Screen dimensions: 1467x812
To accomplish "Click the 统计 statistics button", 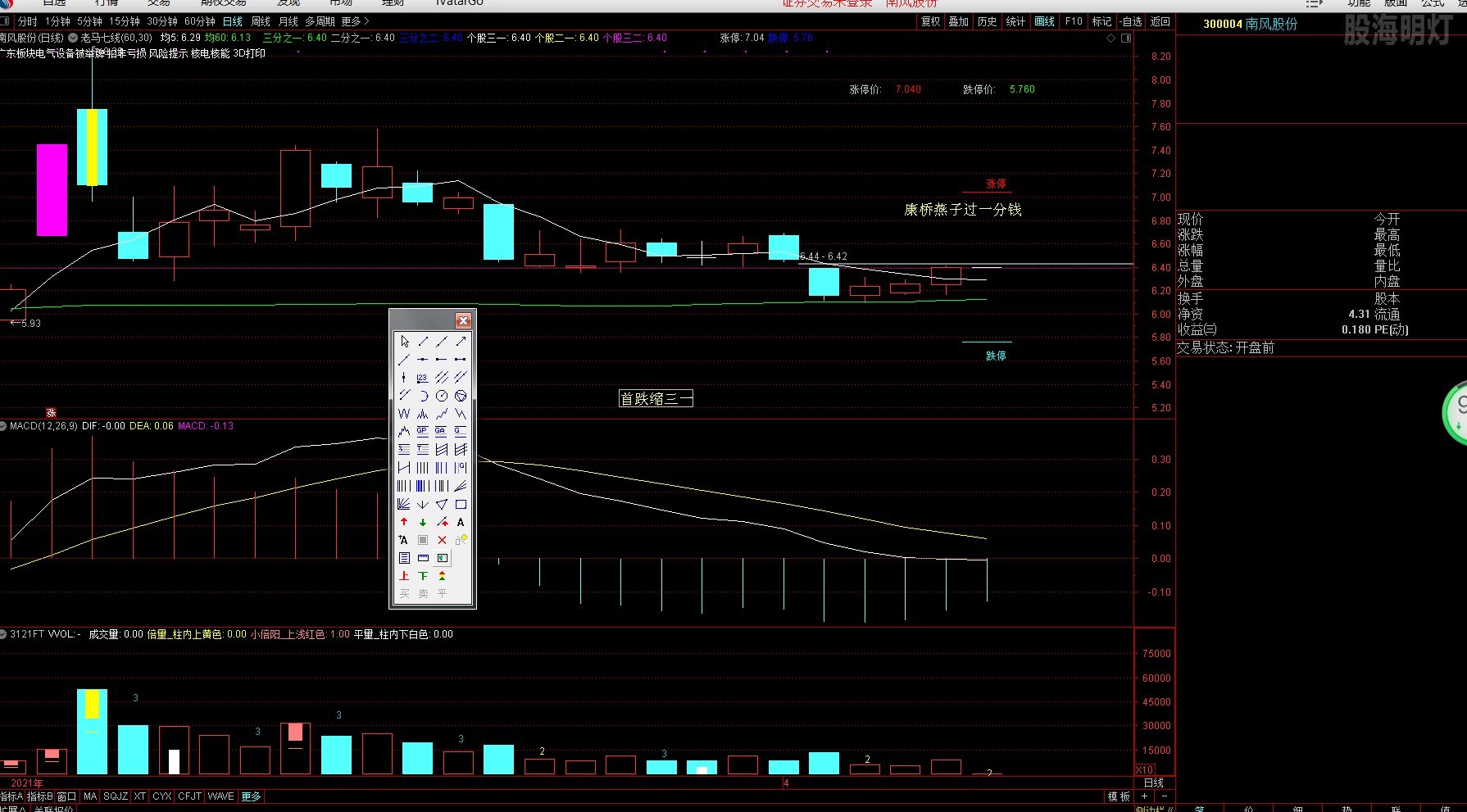I will (1015, 21).
